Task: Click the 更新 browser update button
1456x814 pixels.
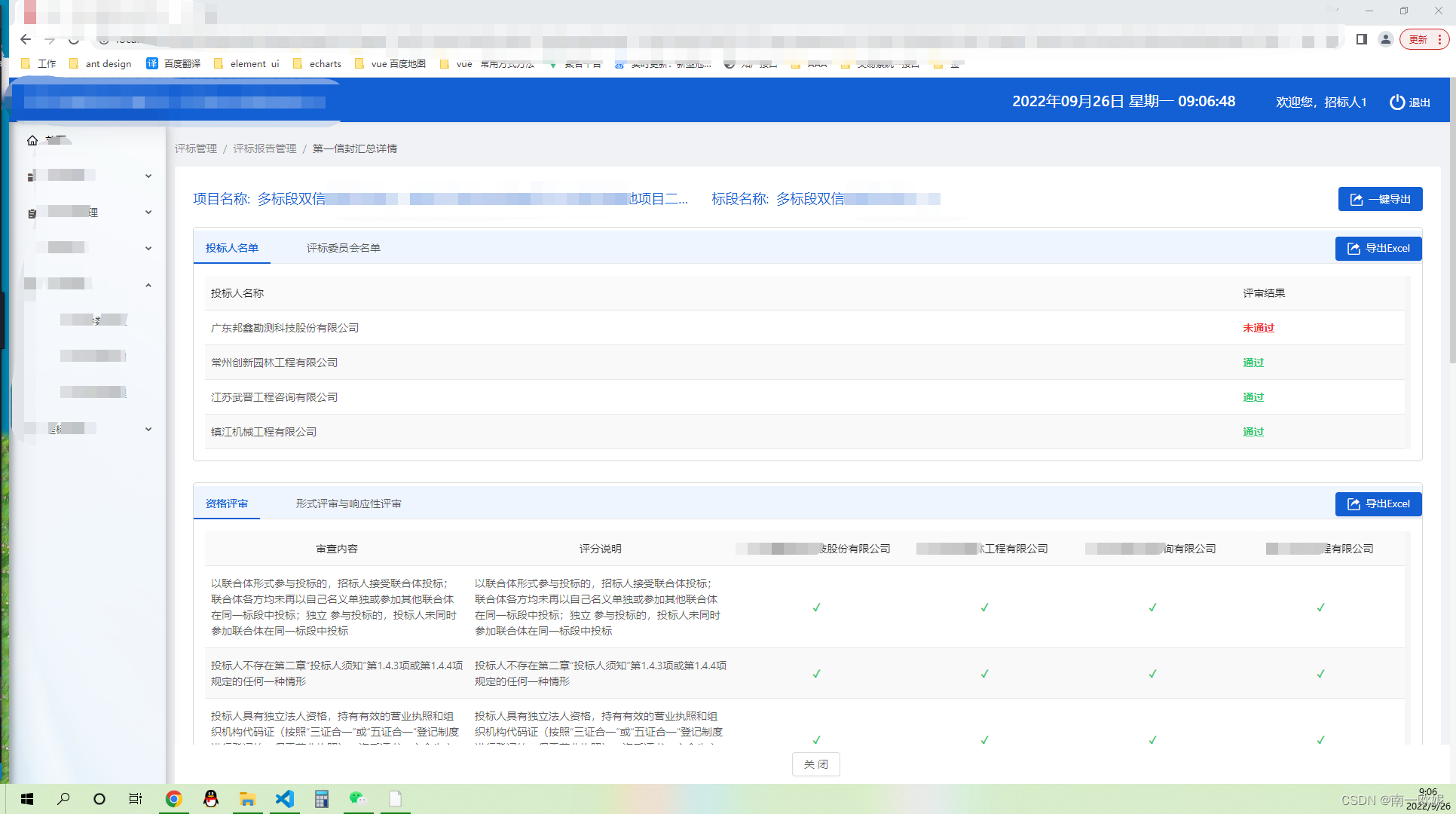Action: point(1424,39)
